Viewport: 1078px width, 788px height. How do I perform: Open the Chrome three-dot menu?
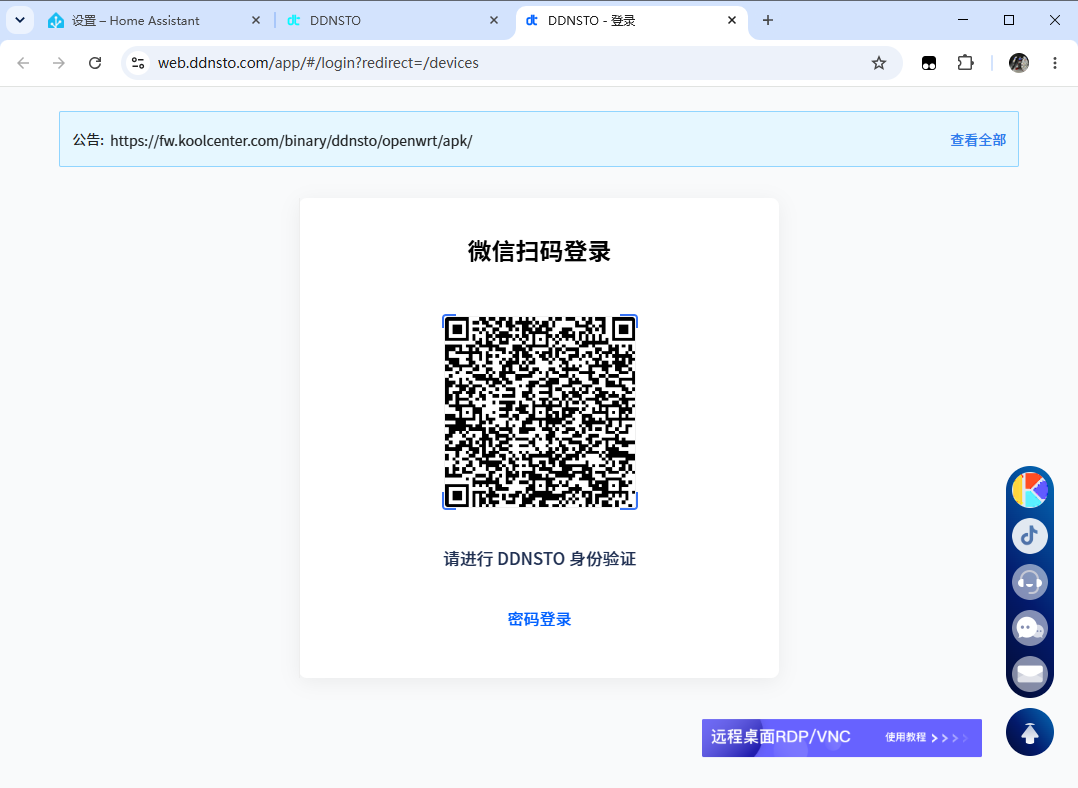coord(1055,63)
